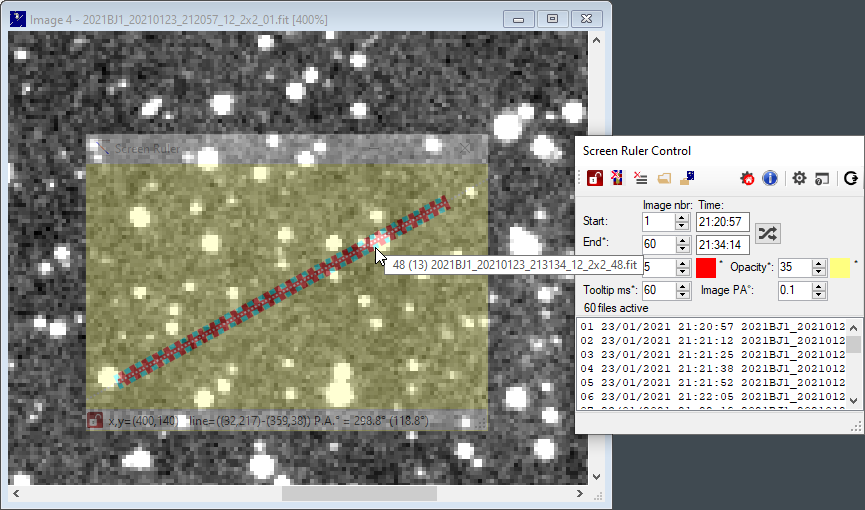Click the red padlock icon in Ruler Control toolbar
The width and height of the screenshot is (865, 510).
594,178
